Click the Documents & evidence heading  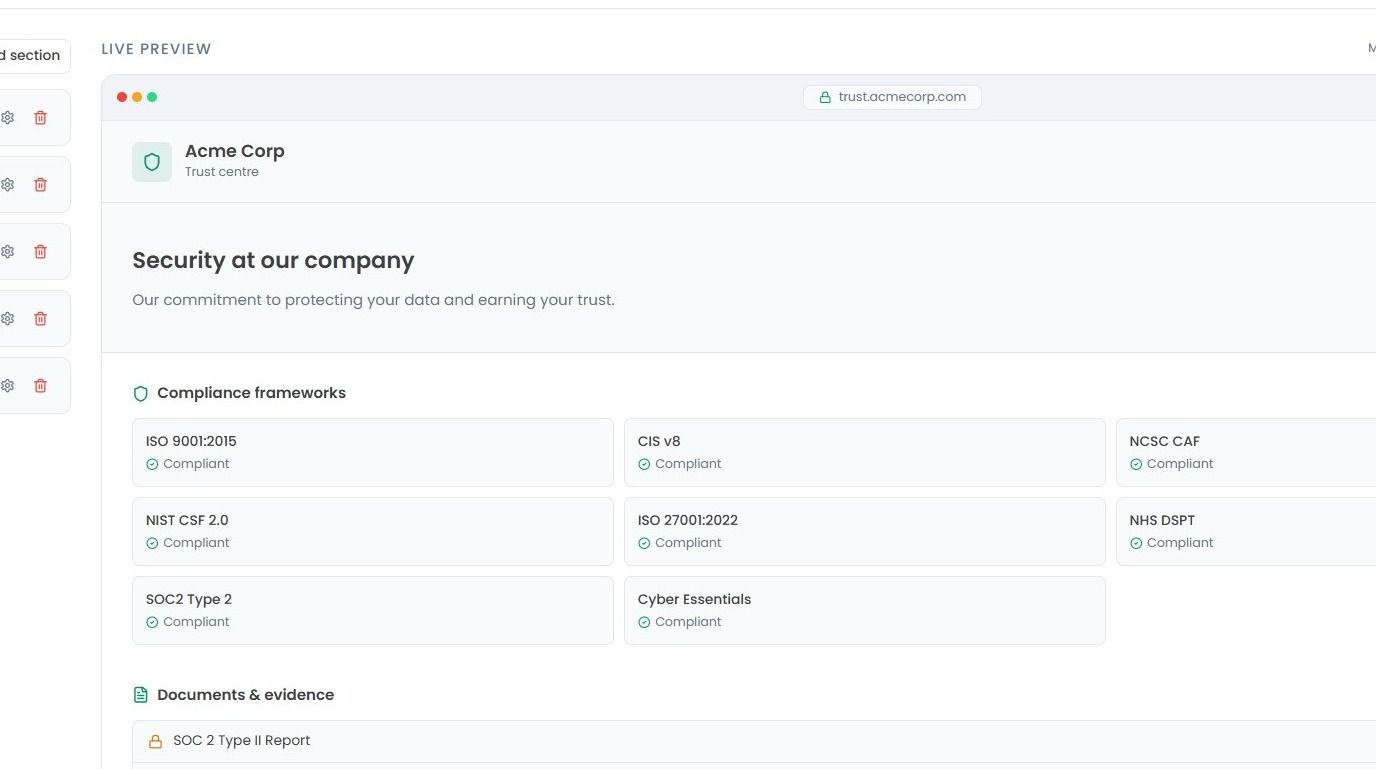point(245,695)
